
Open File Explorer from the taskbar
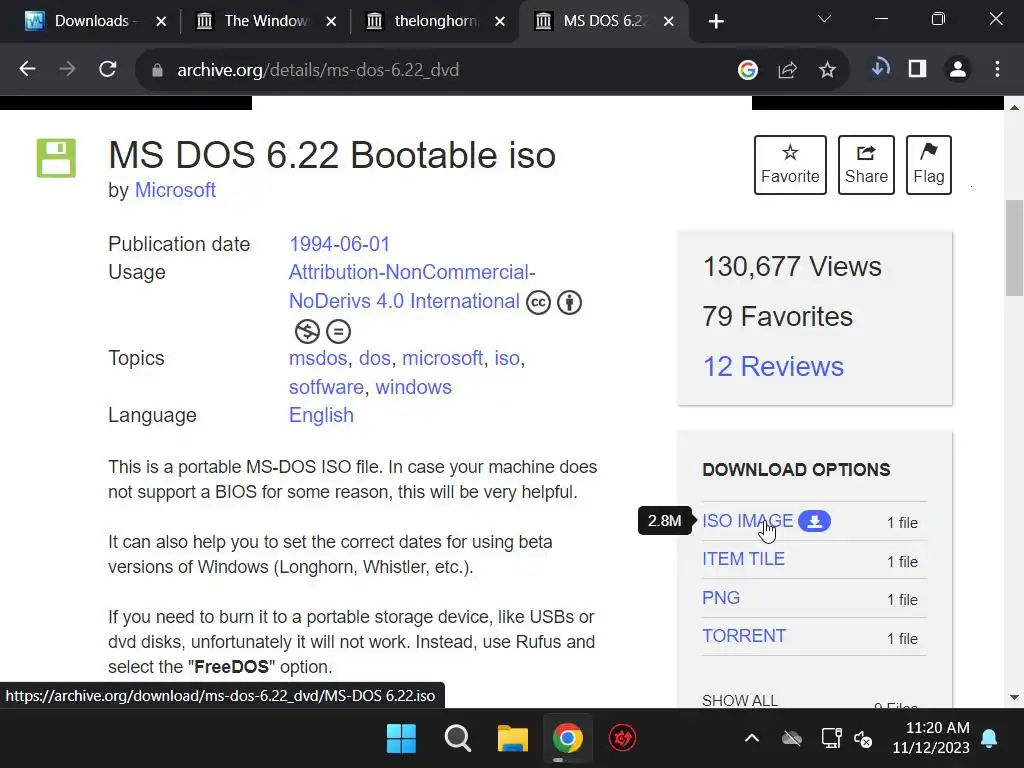tap(513, 739)
